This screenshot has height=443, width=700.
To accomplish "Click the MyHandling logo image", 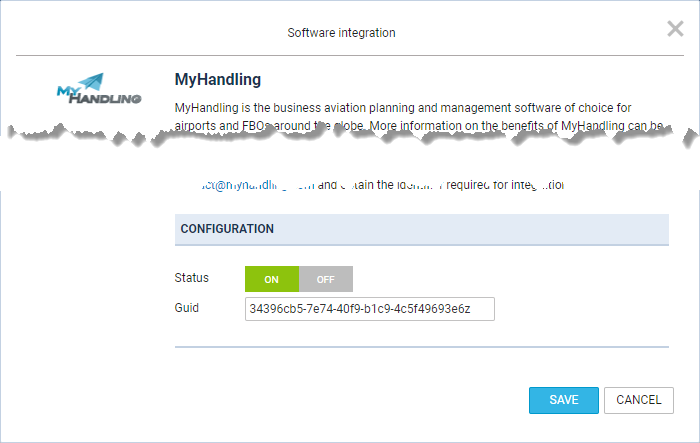I will pyautogui.click(x=99, y=88).
